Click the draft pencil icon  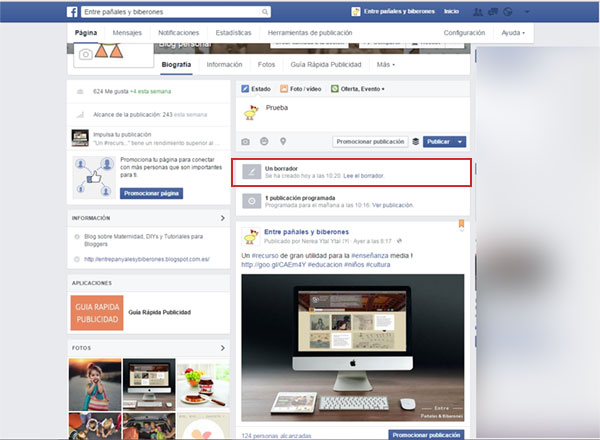[251, 172]
